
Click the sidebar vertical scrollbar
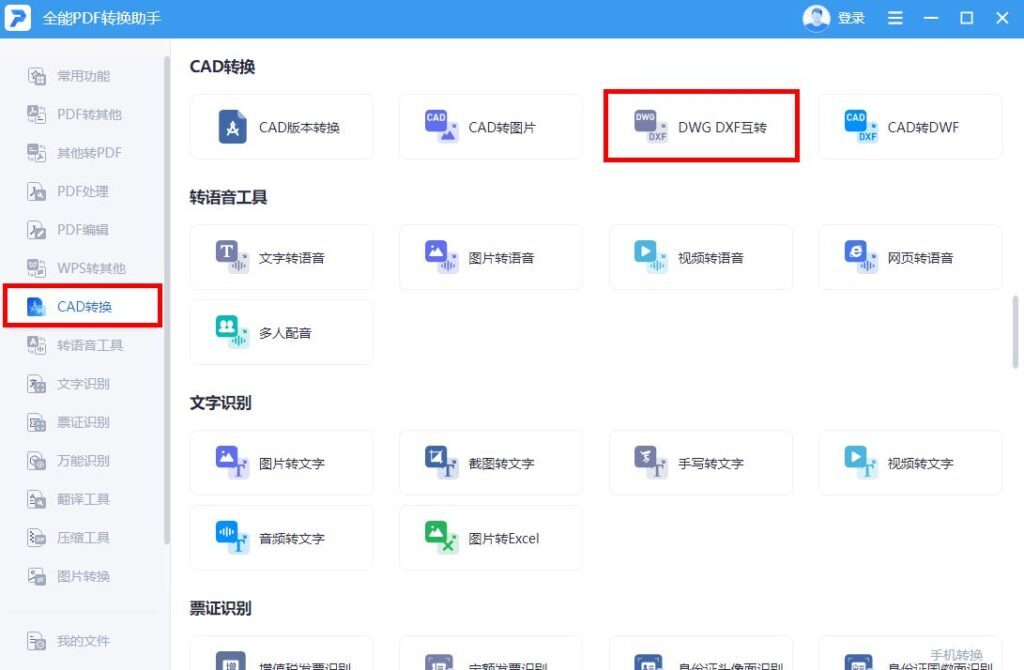pos(167,300)
